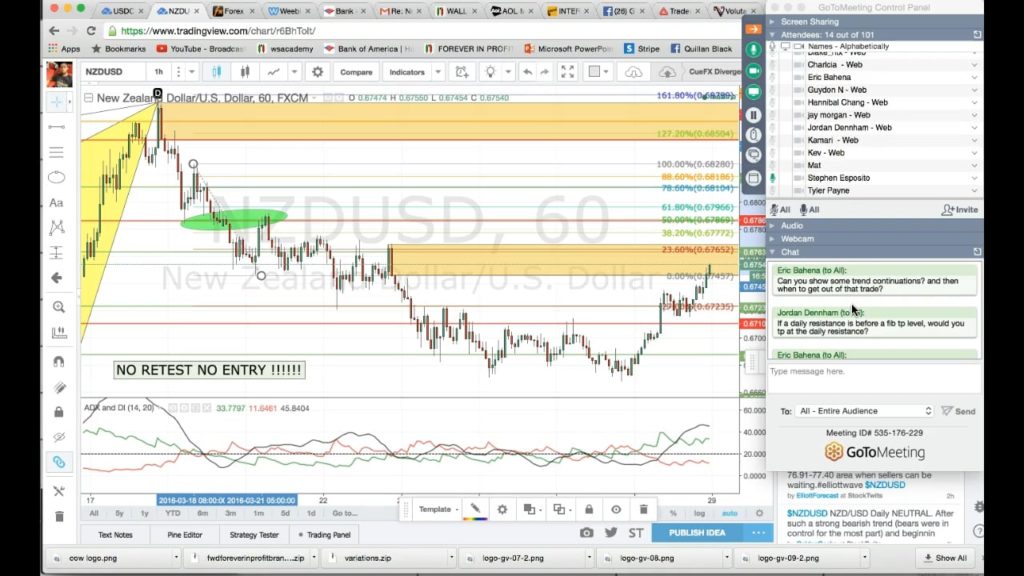
Task: Expand the Screen Sharing section
Action: pos(810,21)
